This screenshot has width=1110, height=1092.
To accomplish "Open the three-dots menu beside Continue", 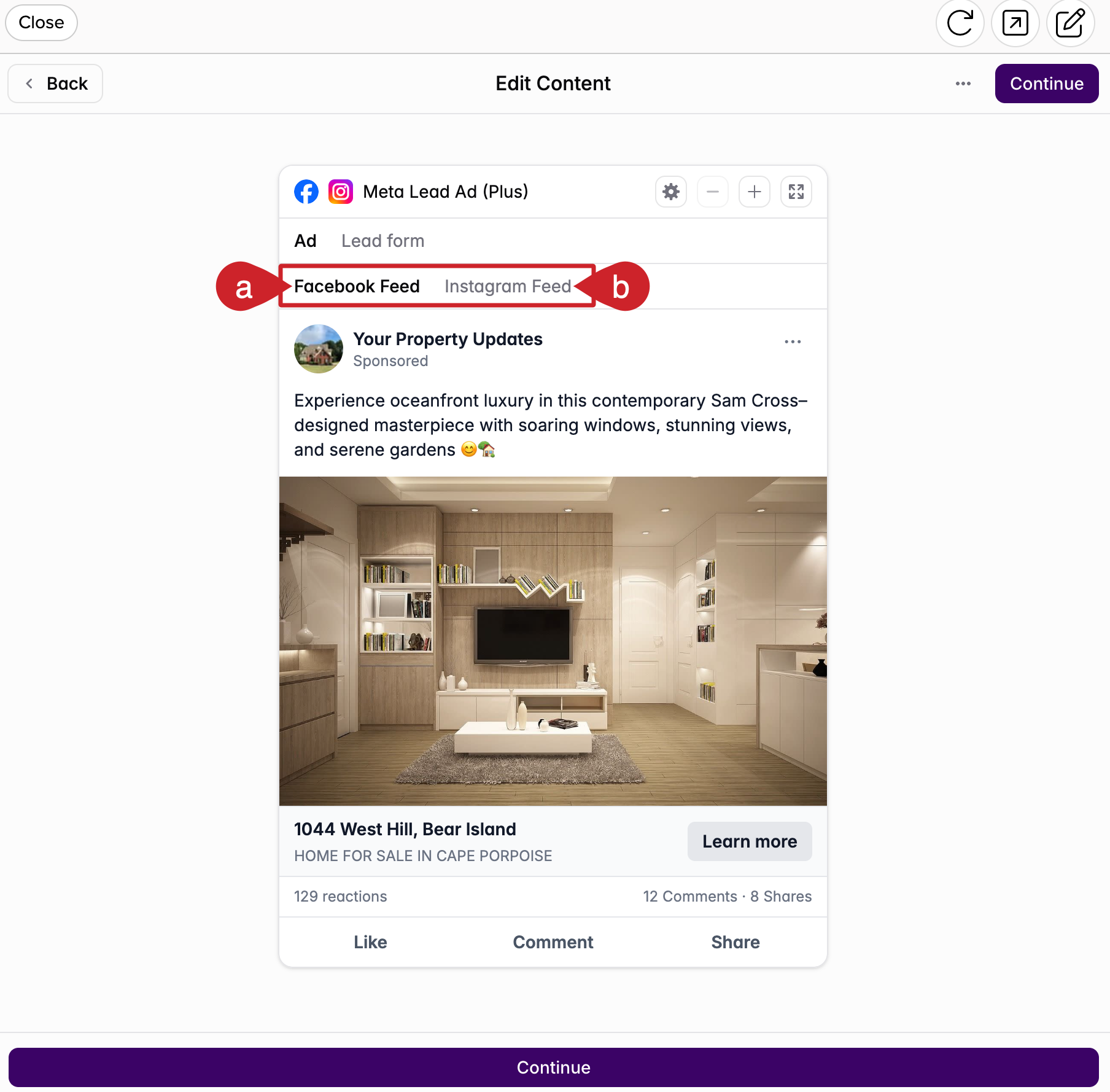I will [963, 84].
